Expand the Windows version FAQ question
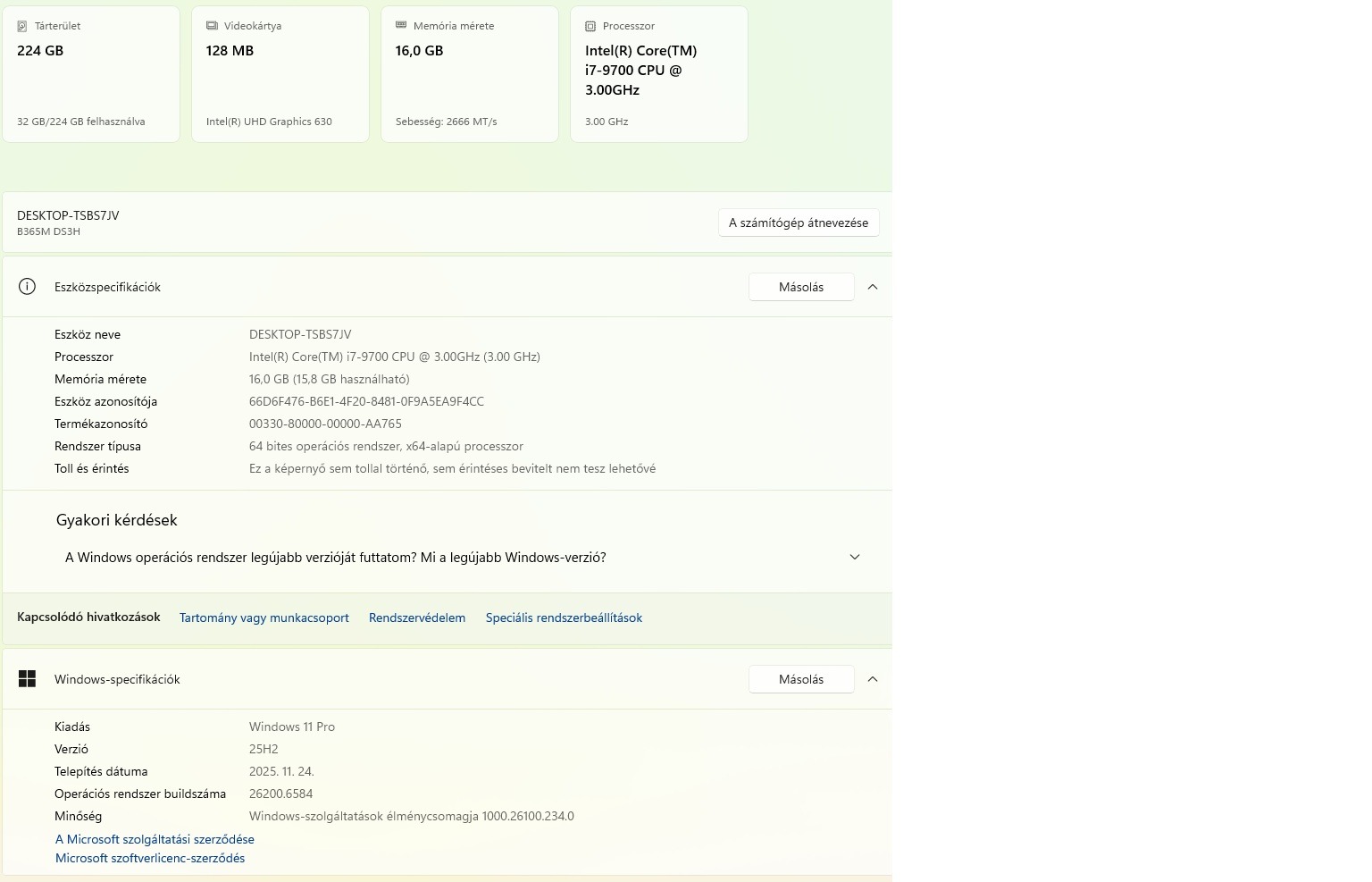The image size is (1372, 882). point(854,558)
